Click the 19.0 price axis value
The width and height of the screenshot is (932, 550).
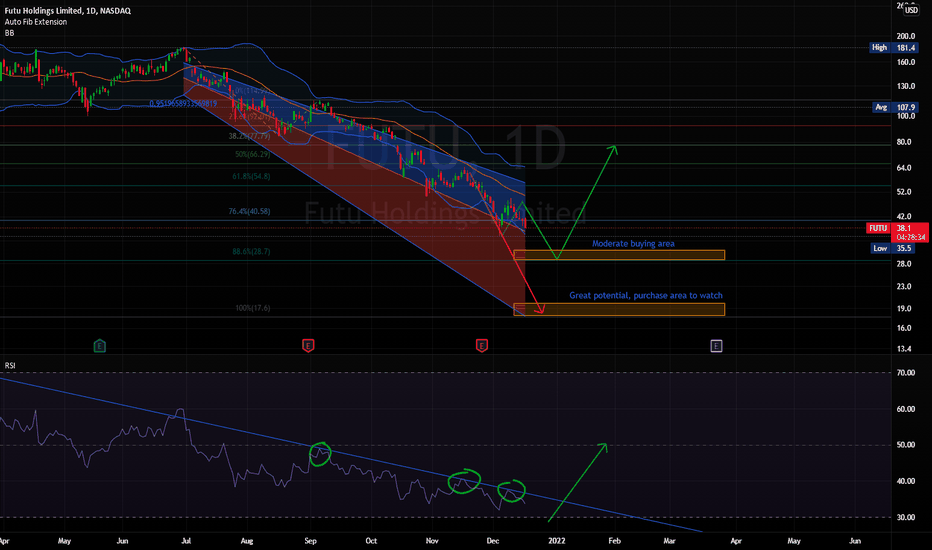[x=904, y=309]
